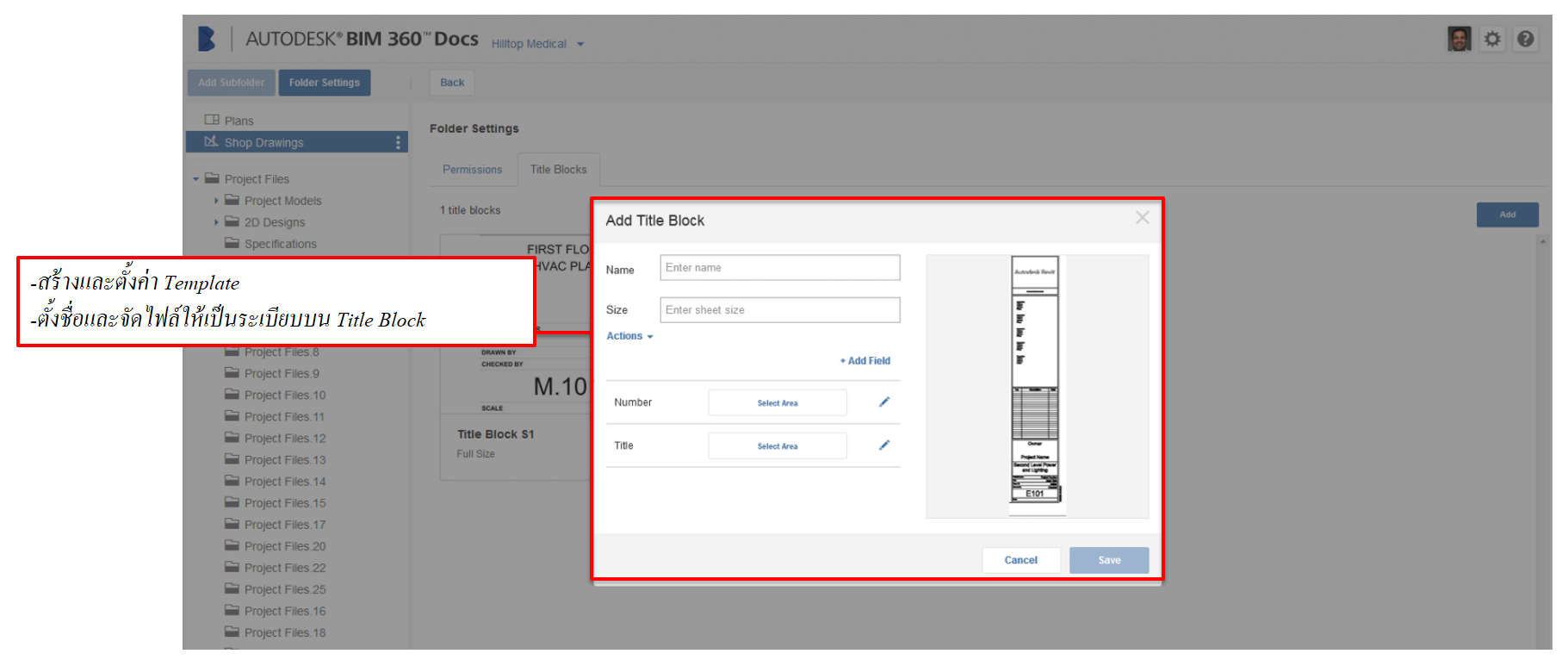Switch to the Permissions tab
The width and height of the screenshot is (1568, 660).
coord(472,170)
